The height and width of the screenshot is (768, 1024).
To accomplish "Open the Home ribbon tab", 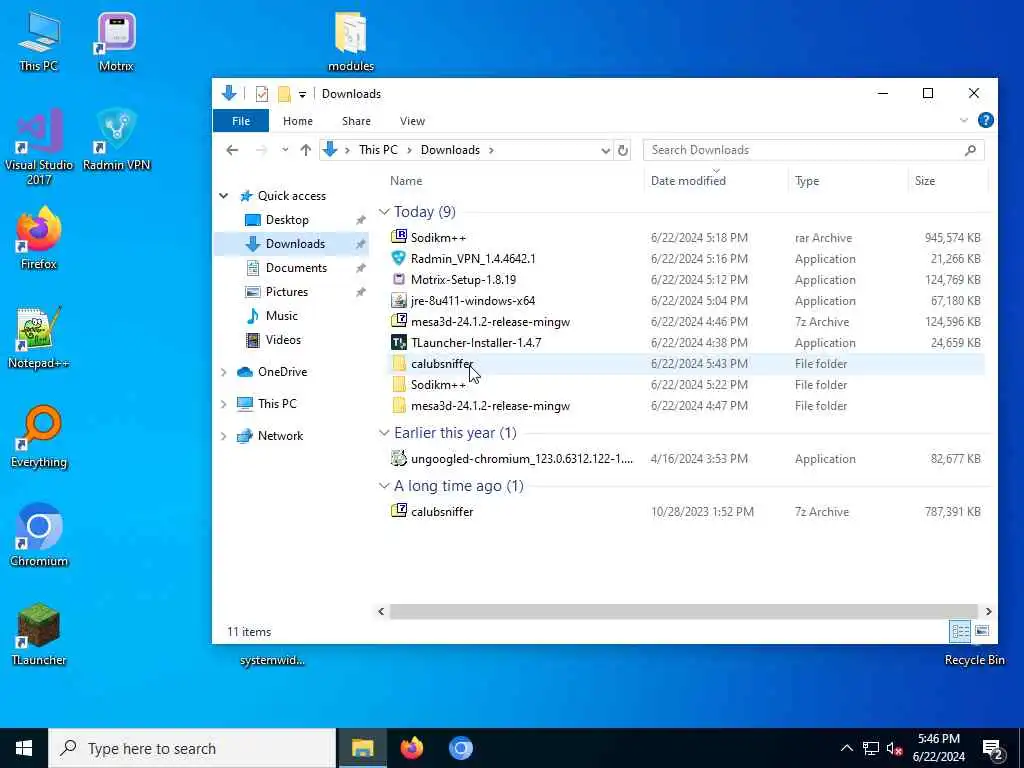I will coord(298,121).
